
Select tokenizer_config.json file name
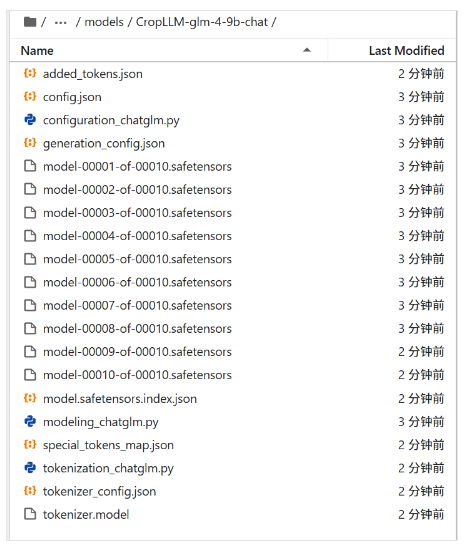click(x=99, y=492)
